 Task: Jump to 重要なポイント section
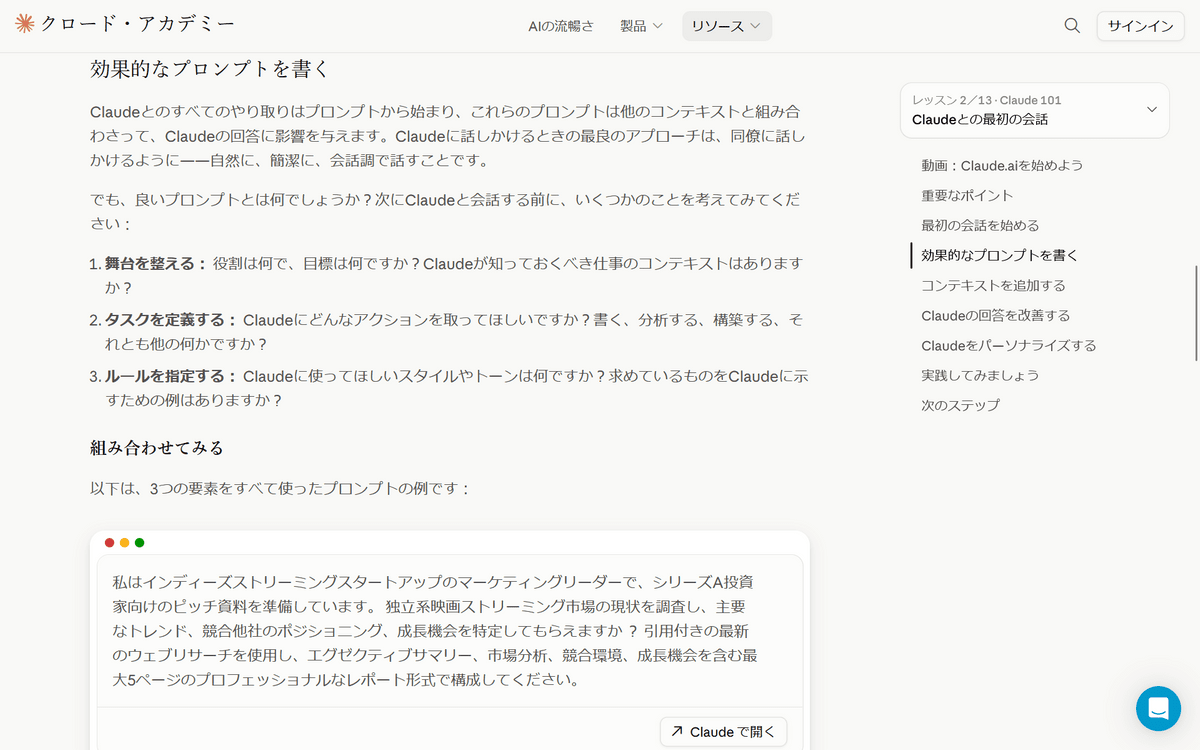(967, 195)
